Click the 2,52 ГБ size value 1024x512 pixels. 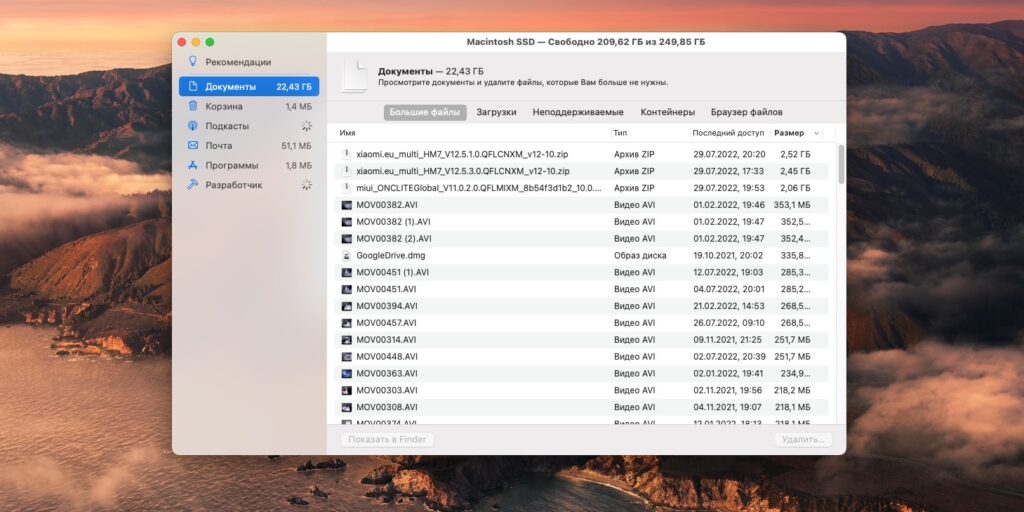[795, 154]
